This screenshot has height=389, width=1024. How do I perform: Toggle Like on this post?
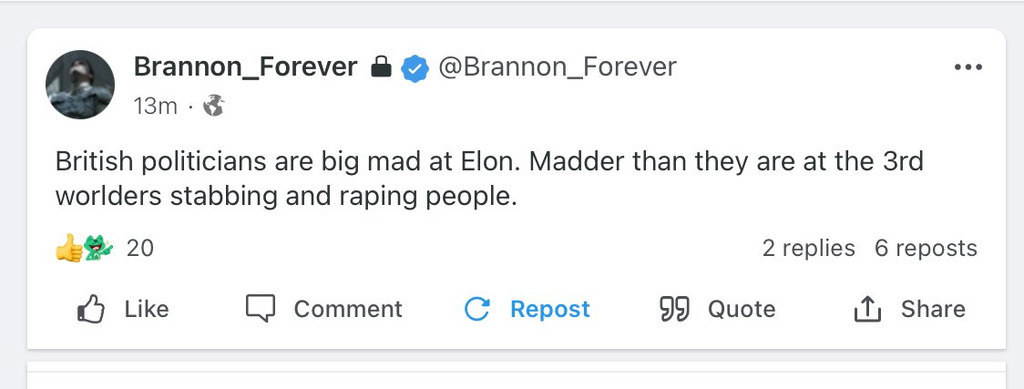pos(123,309)
